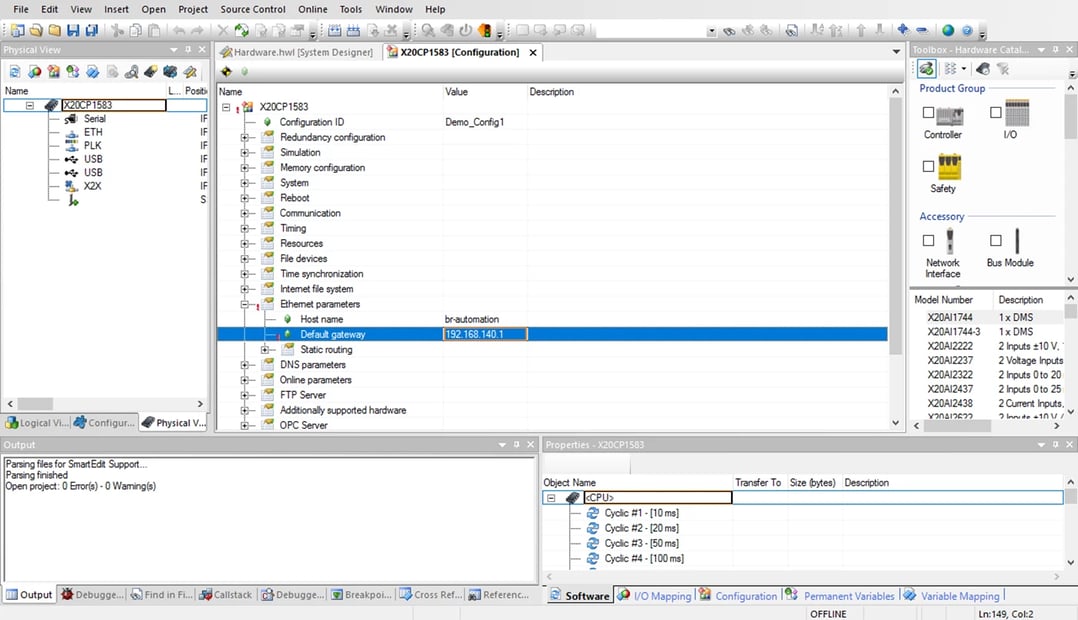The image size is (1078, 620).
Task: Check the Bus Module accessory checkbox
Action: [x=995, y=240]
